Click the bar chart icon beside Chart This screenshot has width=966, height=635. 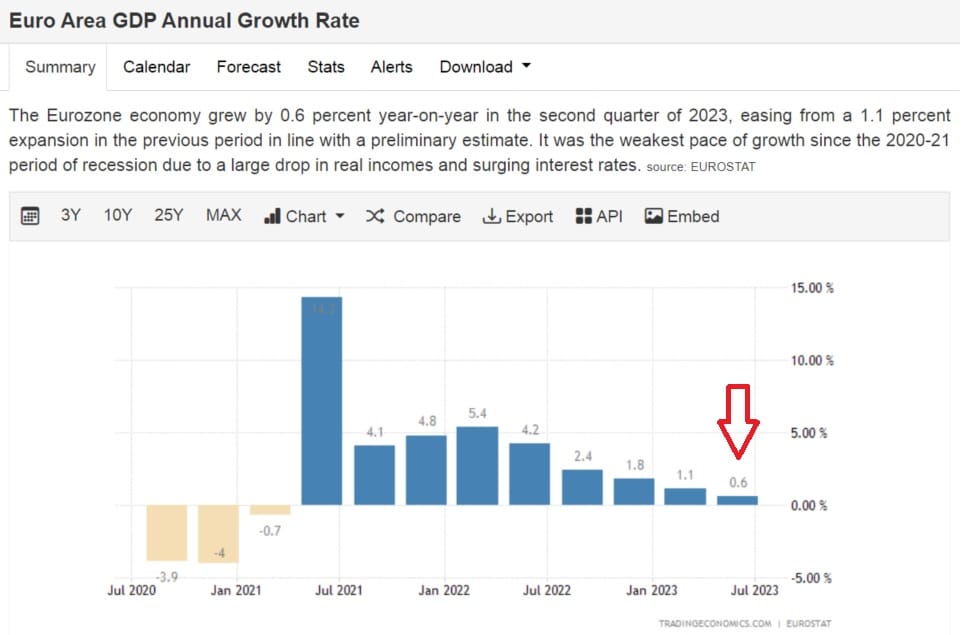272,216
